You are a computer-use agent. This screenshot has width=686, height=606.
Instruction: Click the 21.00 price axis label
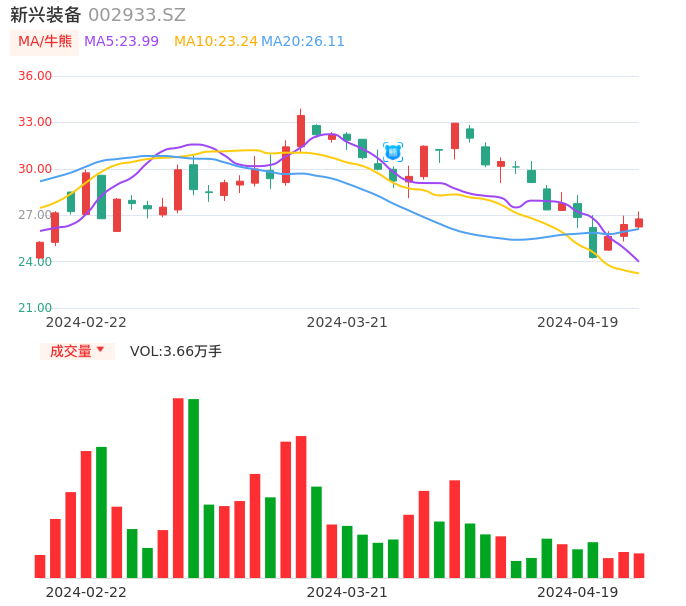[36, 308]
